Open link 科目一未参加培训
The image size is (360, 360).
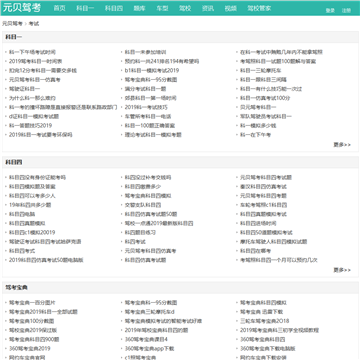pos(145,52)
